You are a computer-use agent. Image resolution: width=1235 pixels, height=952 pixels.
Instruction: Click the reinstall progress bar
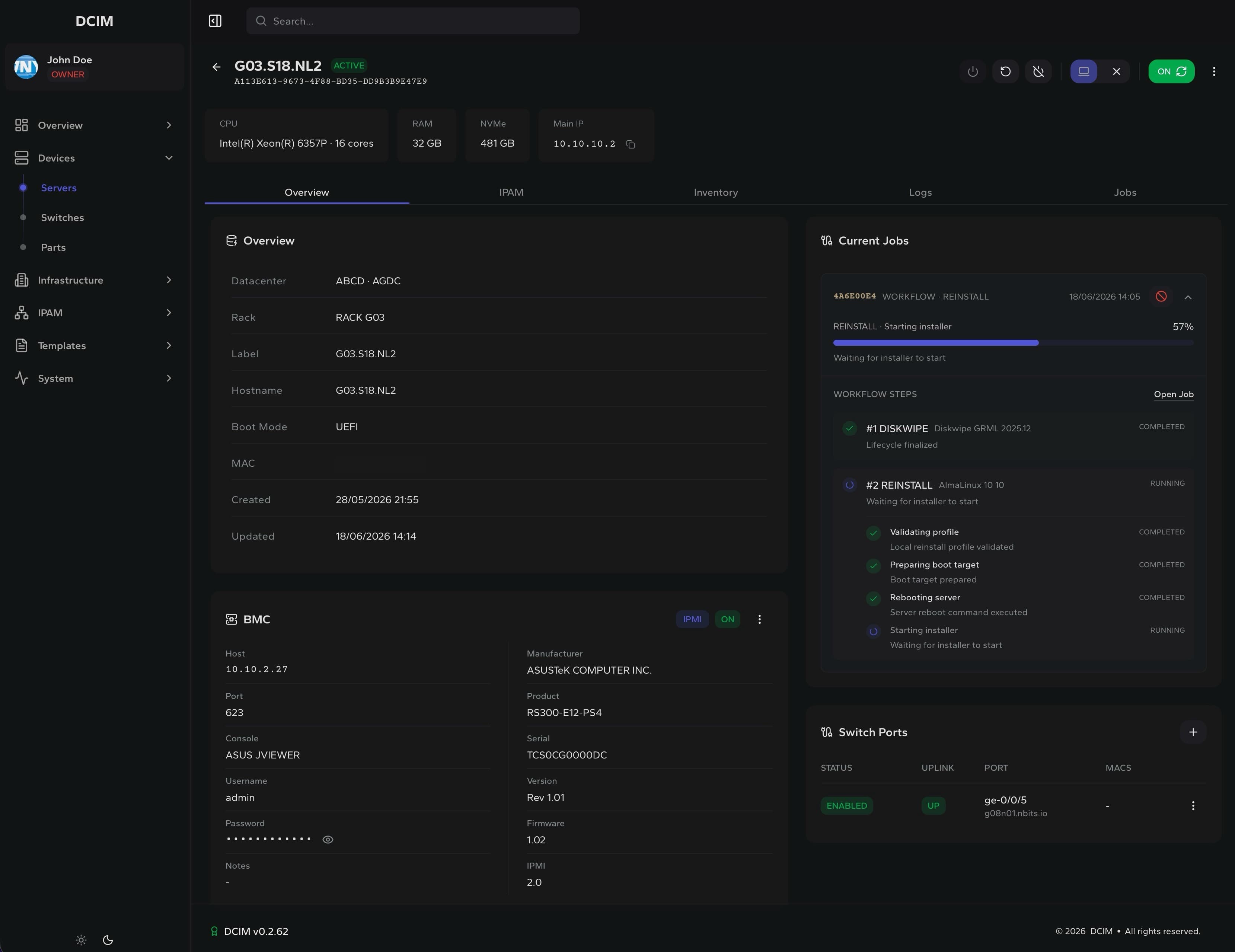(x=1013, y=343)
